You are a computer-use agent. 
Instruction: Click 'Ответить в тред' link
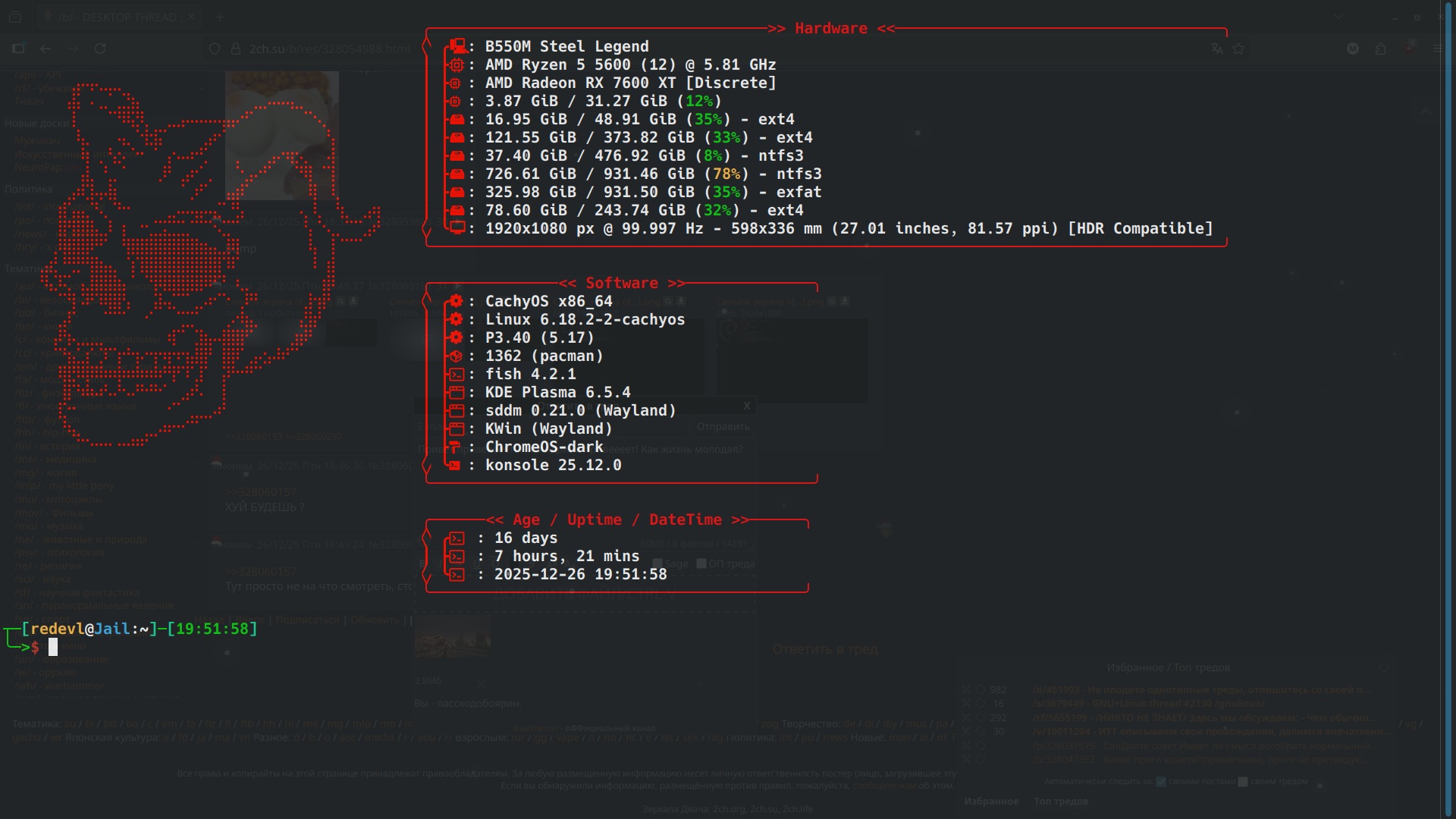coord(825,649)
